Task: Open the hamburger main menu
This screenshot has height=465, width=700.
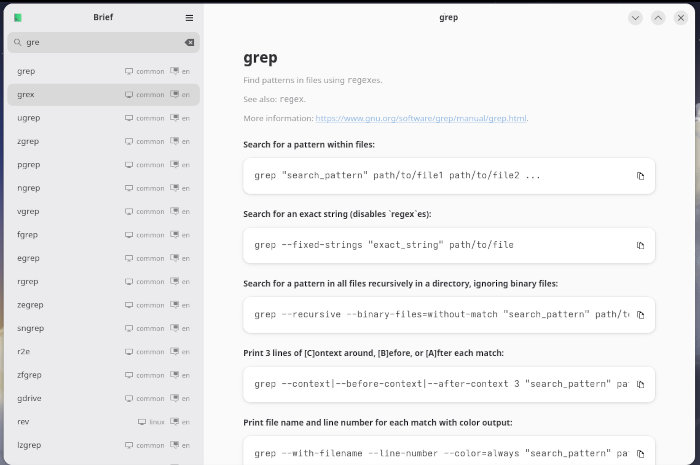Action: point(189,18)
